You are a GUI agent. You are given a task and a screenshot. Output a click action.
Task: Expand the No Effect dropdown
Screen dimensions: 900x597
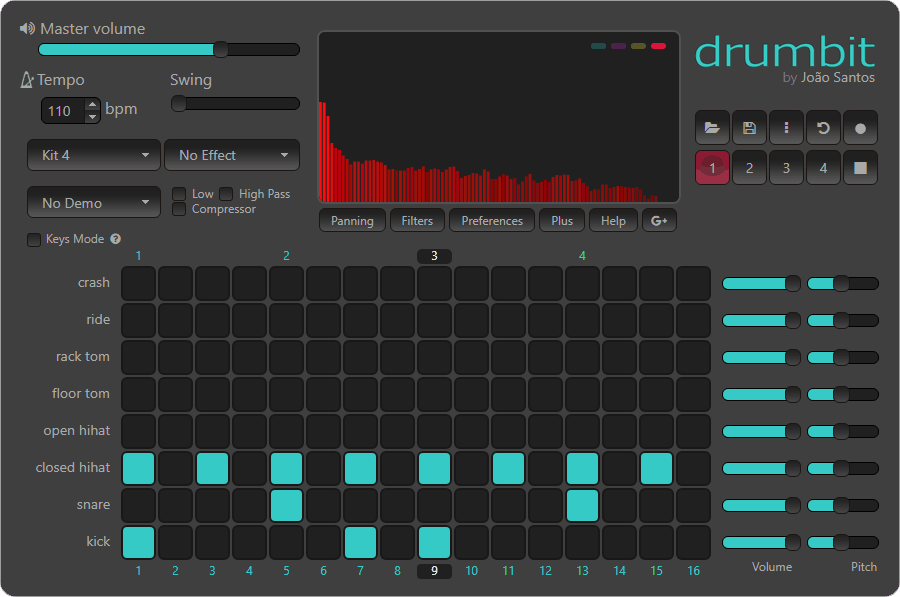tap(232, 155)
